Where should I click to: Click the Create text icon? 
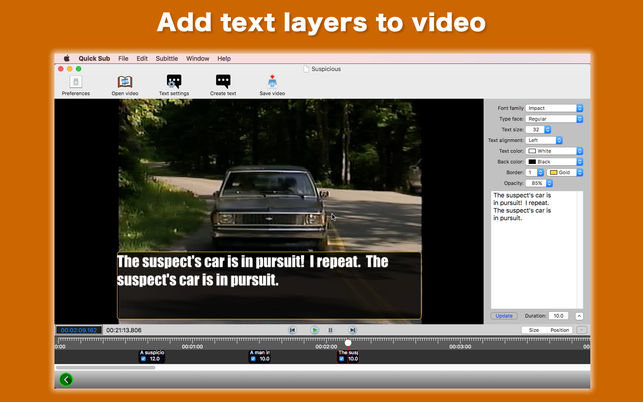pos(223,84)
